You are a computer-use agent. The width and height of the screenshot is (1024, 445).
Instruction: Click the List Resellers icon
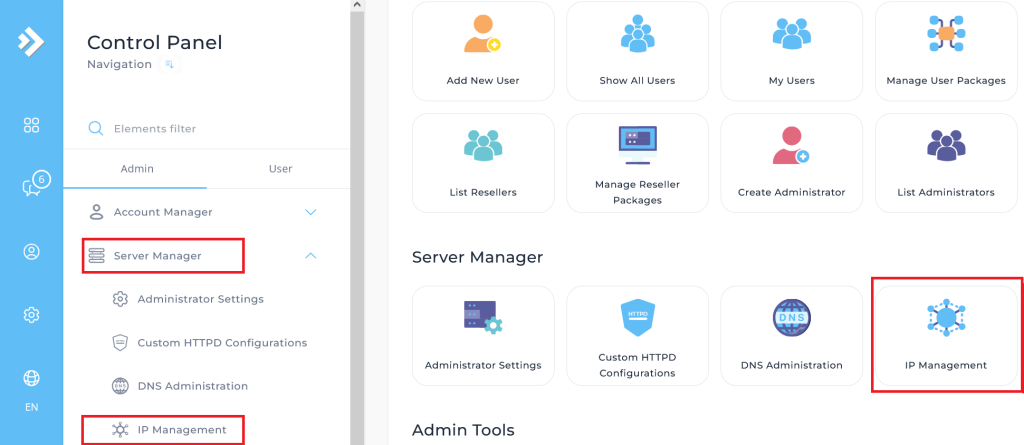pos(483,147)
